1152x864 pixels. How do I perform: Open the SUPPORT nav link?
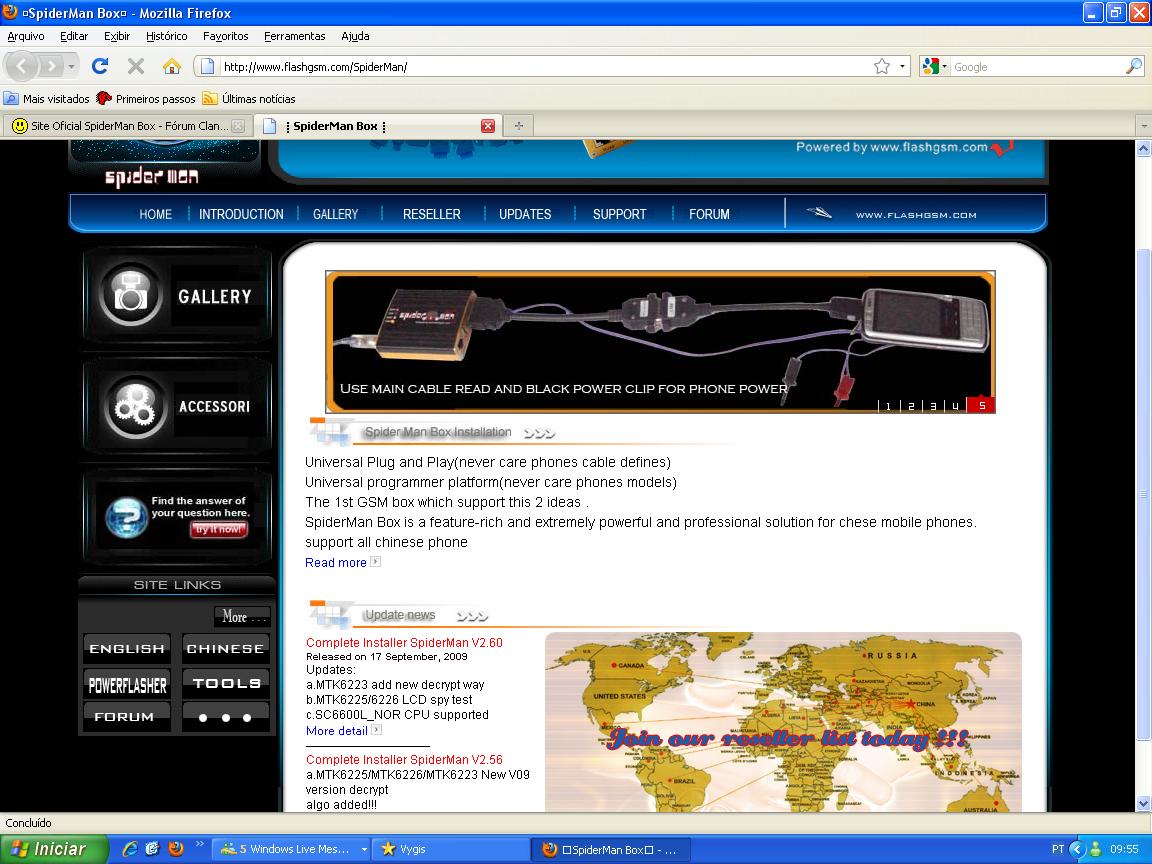pos(619,214)
